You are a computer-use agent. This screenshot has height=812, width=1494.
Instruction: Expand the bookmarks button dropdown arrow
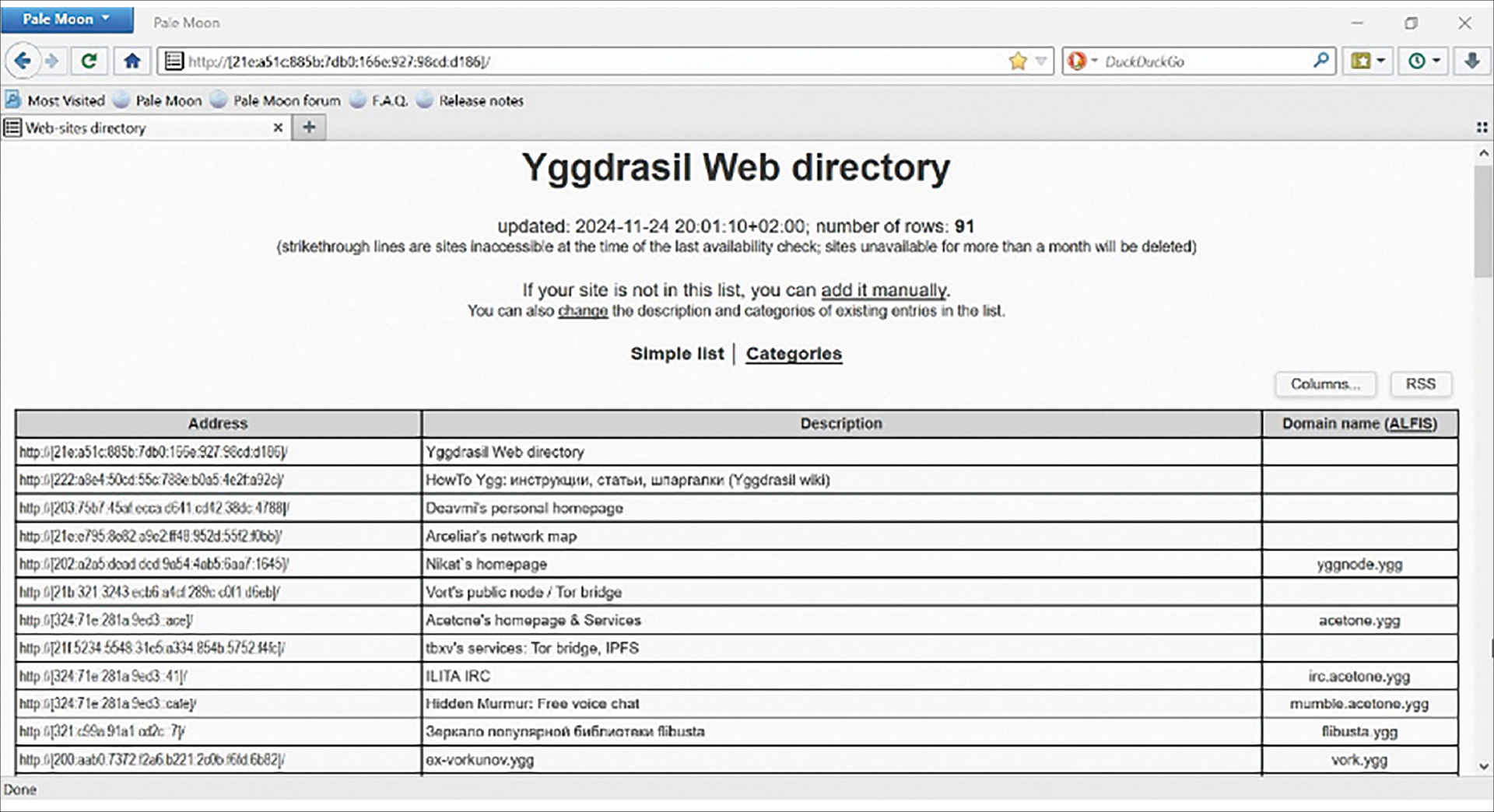point(1381,61)
